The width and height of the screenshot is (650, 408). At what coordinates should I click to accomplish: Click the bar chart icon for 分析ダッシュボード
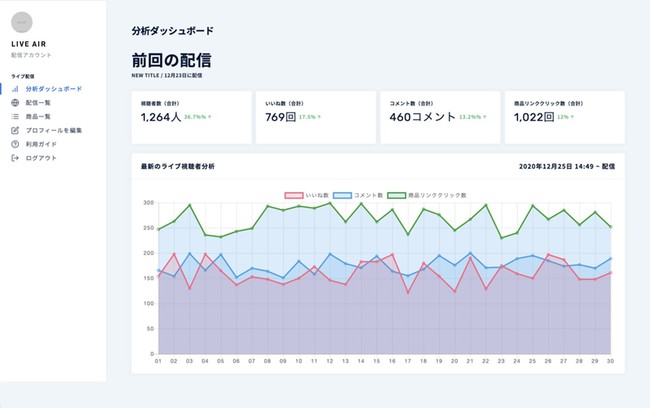15,89
